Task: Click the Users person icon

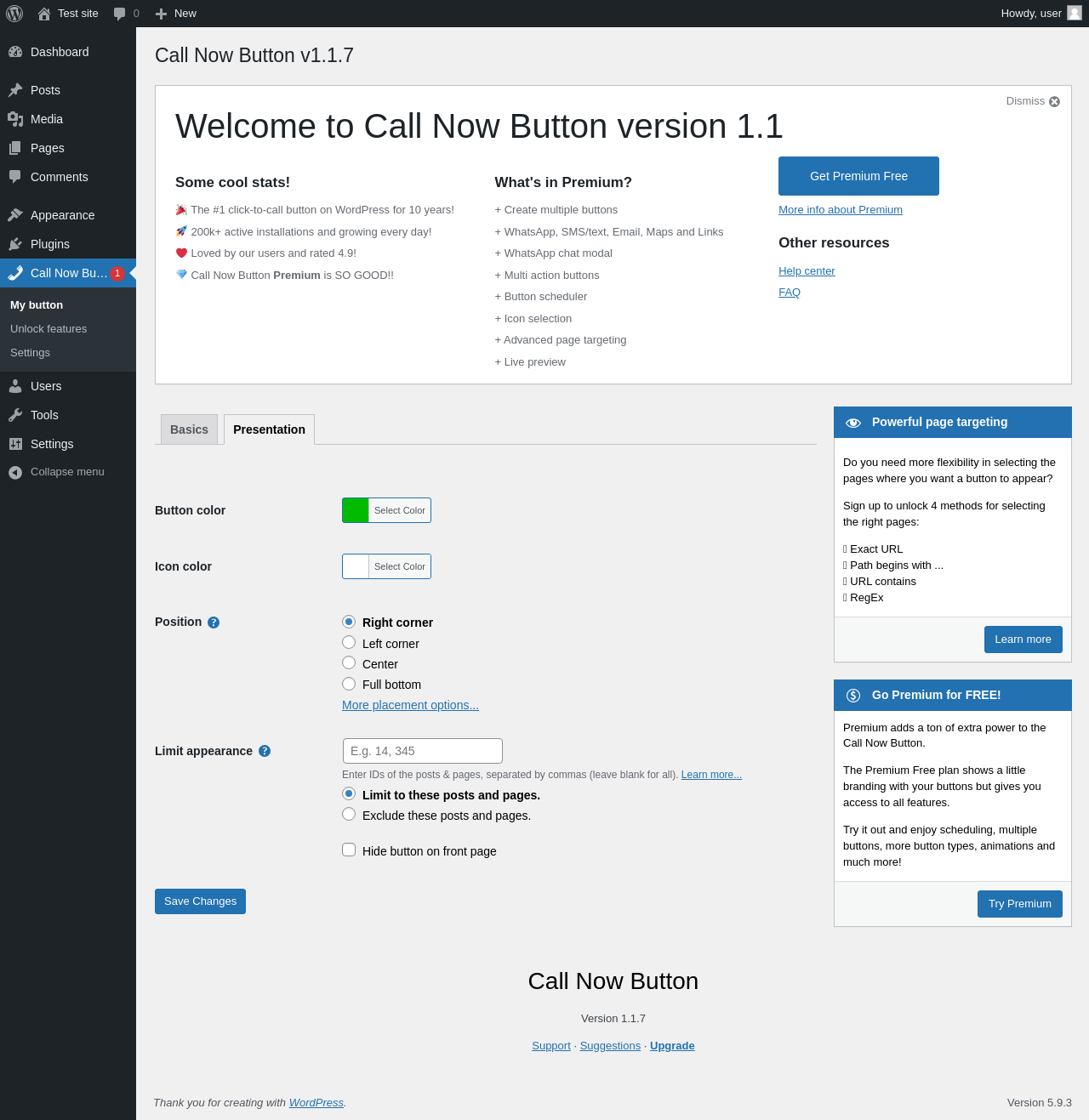Action: (15, 386)
